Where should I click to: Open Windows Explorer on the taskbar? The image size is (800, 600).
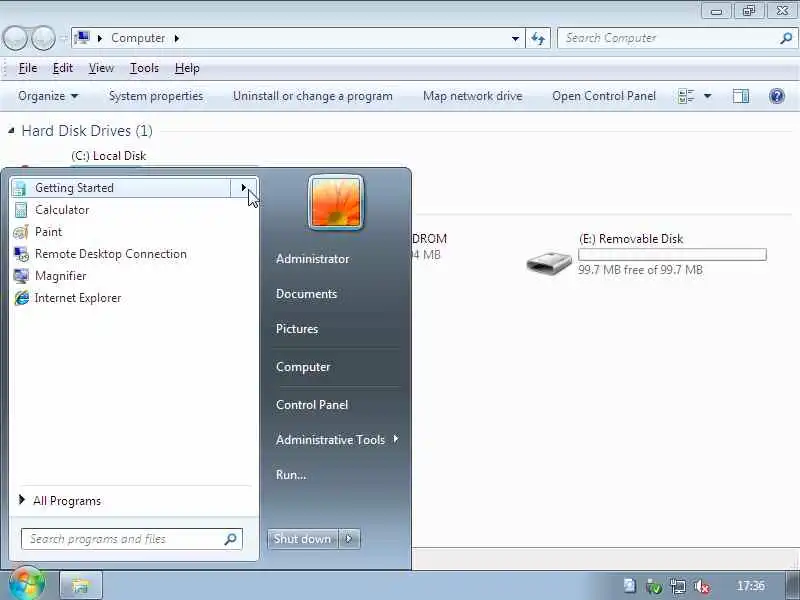tap(81, 585)
